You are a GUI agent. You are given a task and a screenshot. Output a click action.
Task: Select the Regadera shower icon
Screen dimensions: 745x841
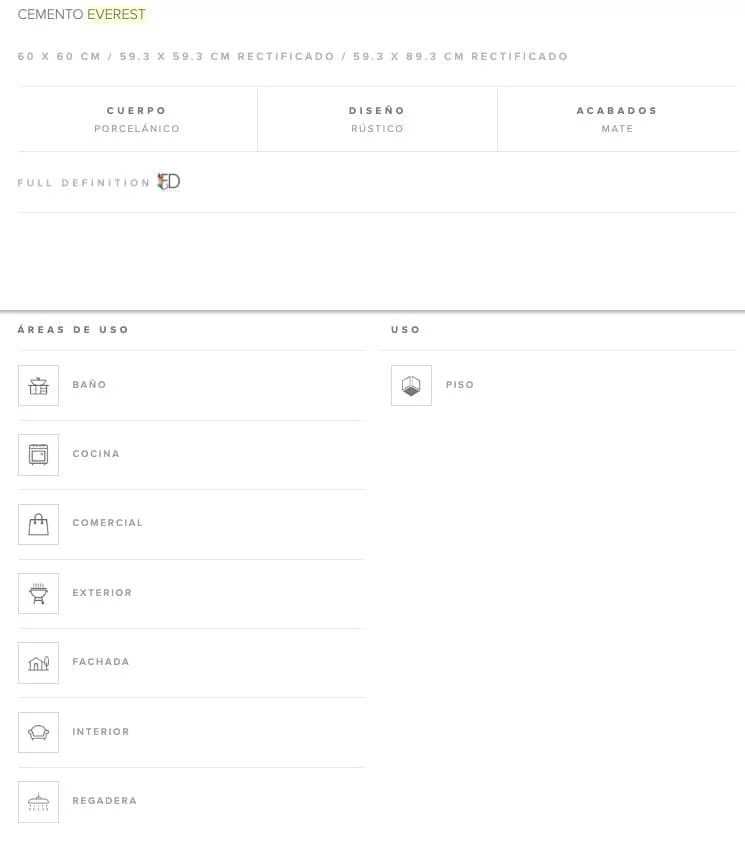click(x=38, y=801)
